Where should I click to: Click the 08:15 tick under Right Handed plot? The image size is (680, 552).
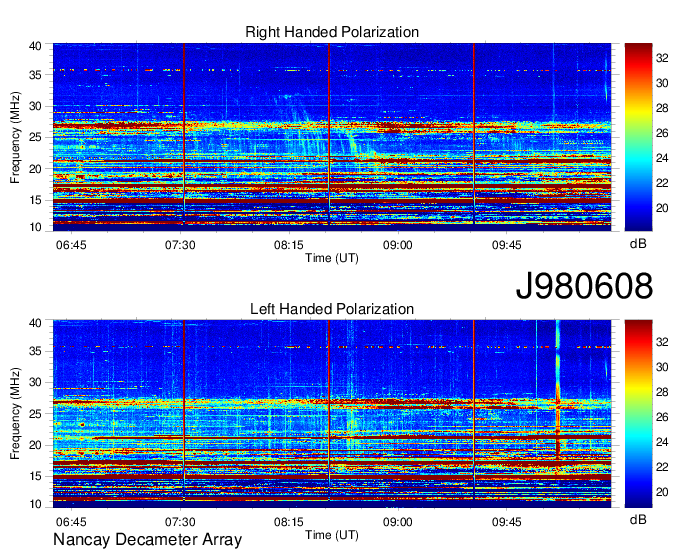coord(289,245)
